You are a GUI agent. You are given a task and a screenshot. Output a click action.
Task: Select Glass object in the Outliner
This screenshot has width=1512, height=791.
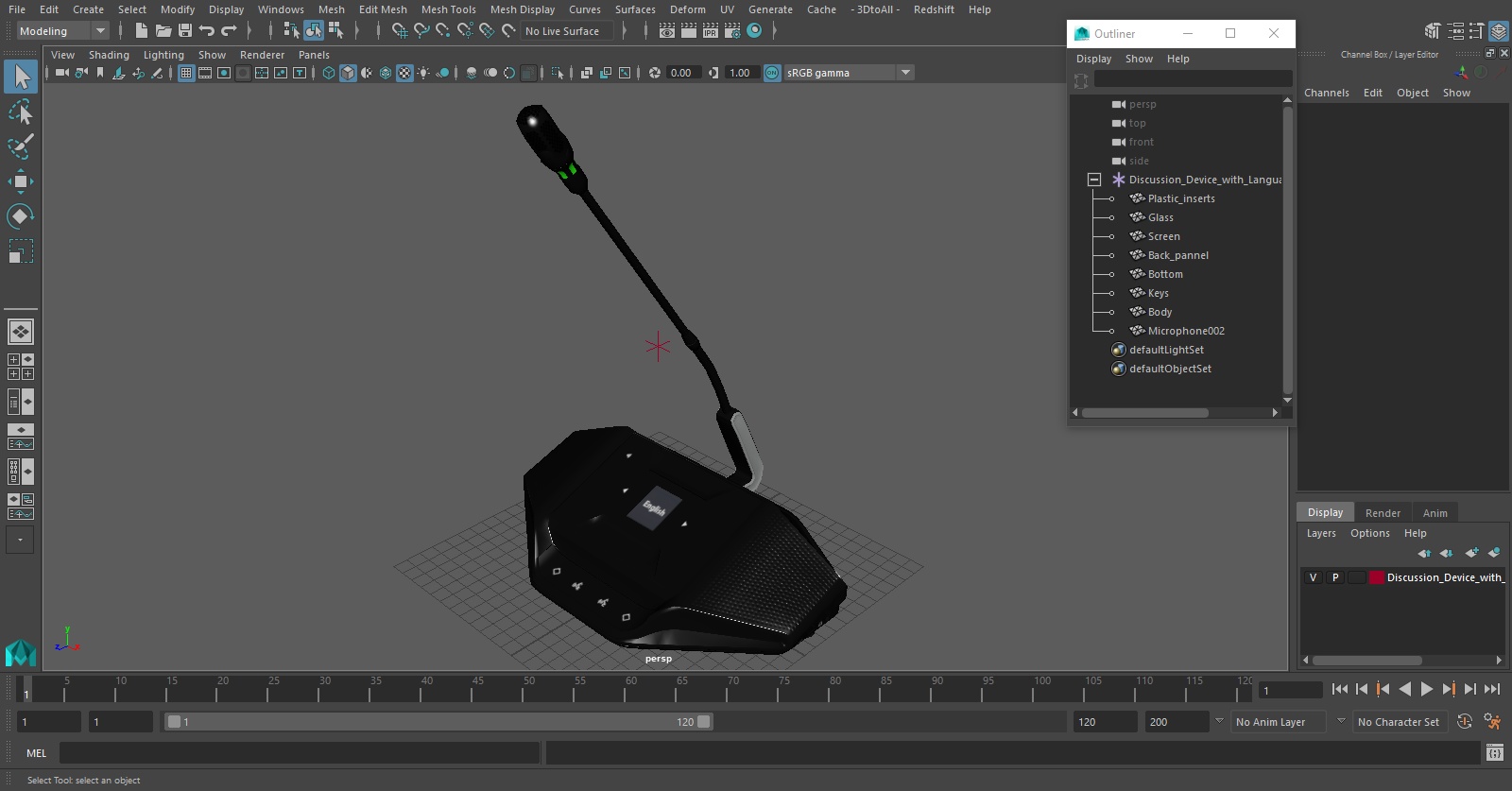[x=1160, y=217]
